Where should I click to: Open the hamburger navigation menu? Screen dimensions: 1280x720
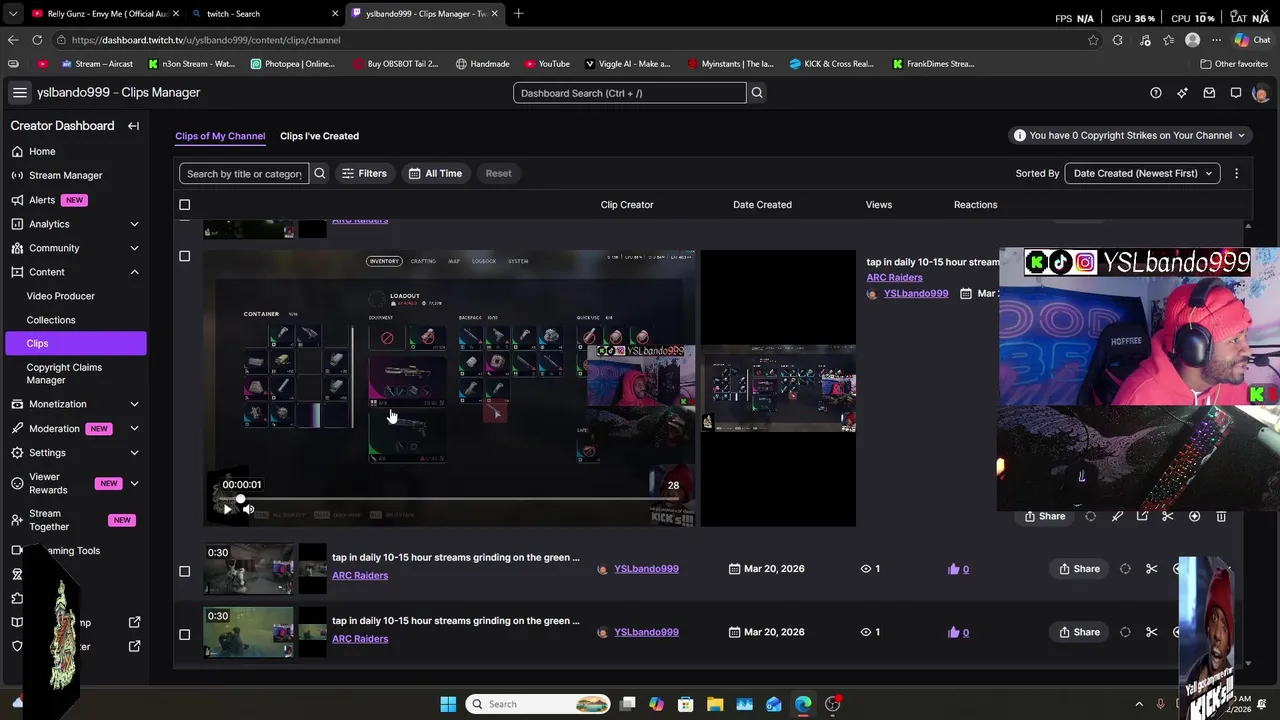point(19,92)
